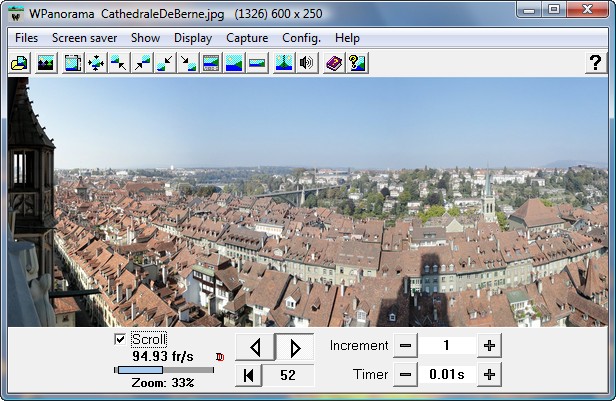
Task: Uncheck the Scroll checkbox
Action: coord(120,339)
